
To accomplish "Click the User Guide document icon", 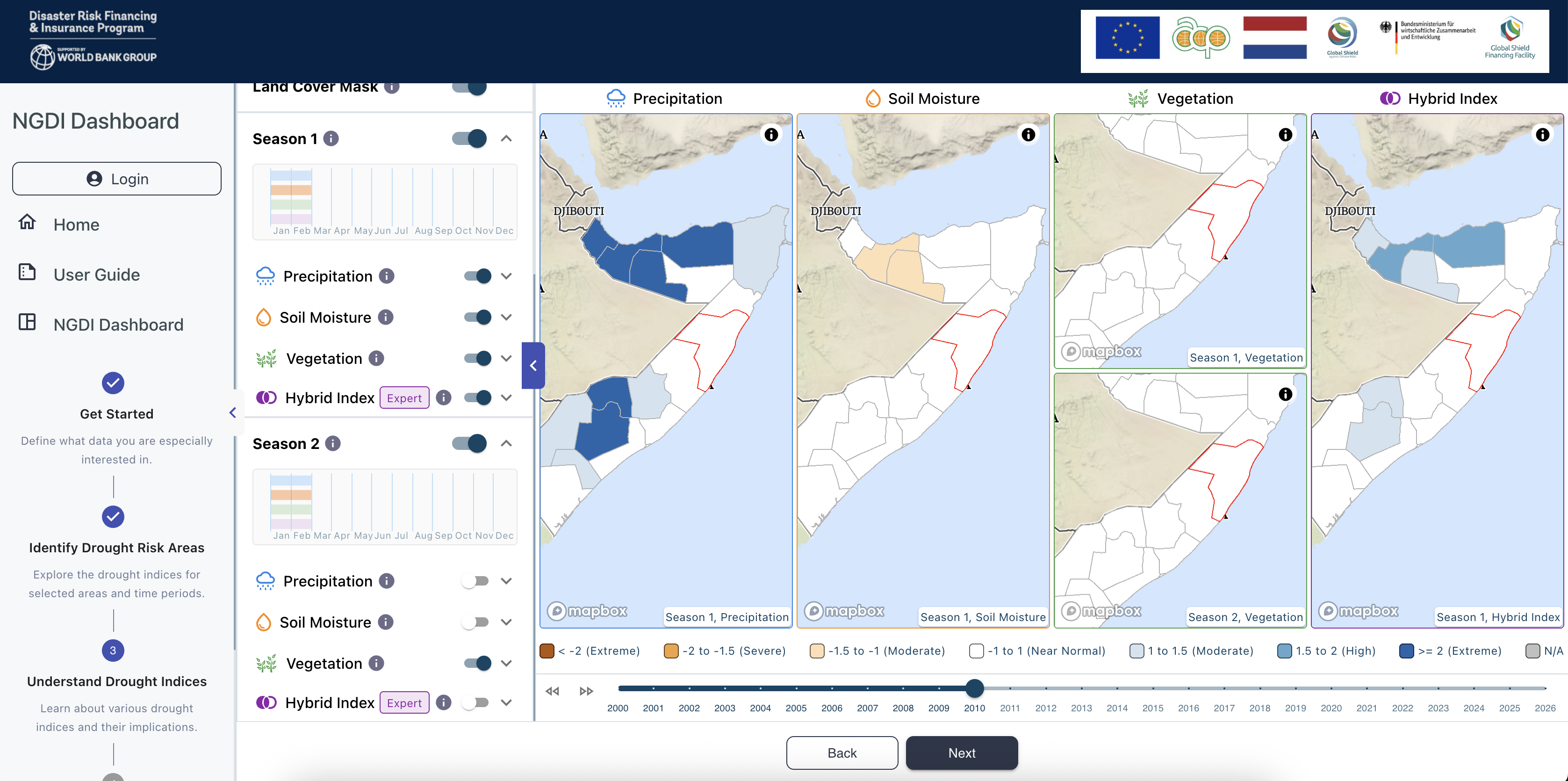I will tap(28, 272).
